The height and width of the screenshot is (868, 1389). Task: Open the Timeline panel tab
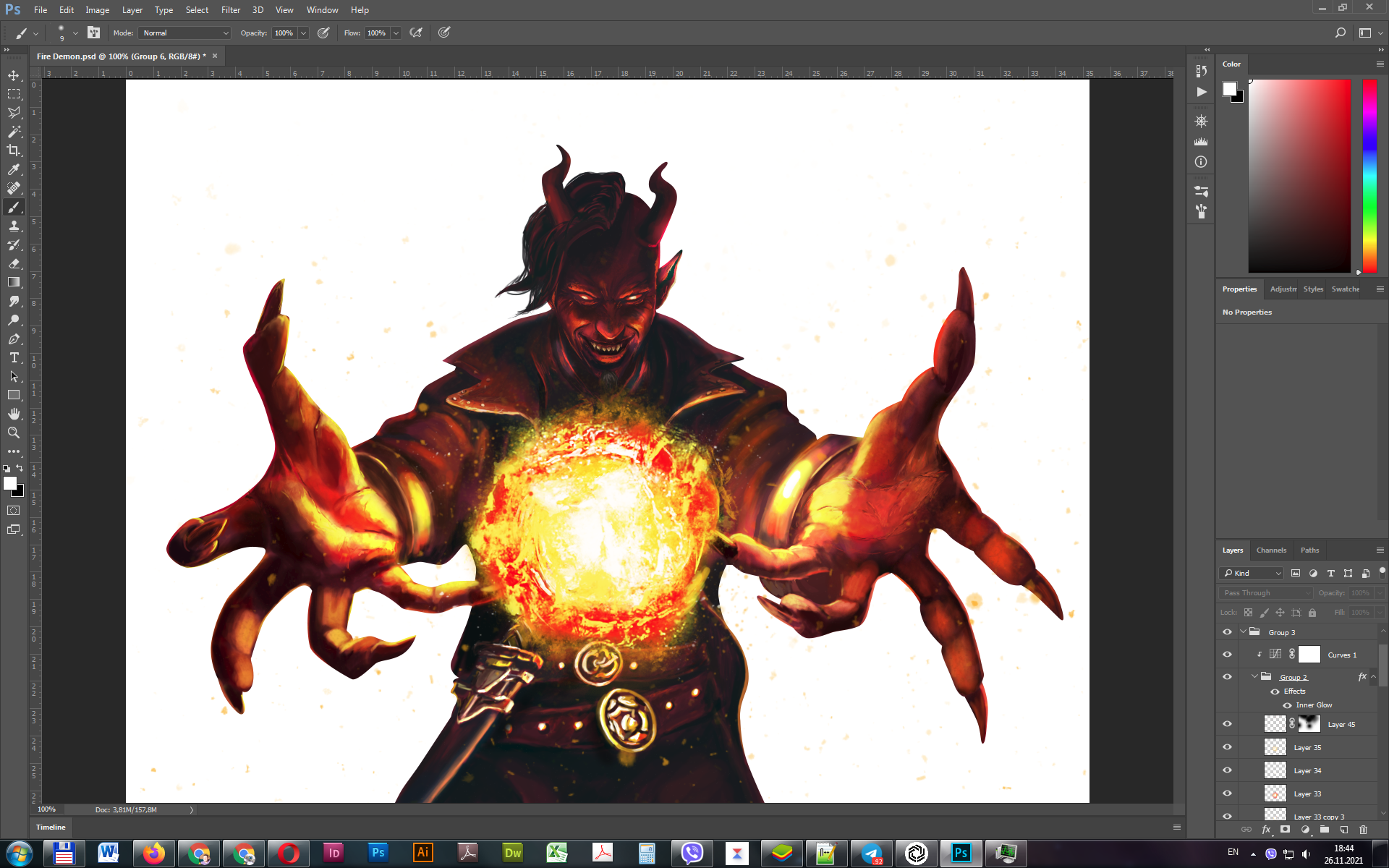51,827
